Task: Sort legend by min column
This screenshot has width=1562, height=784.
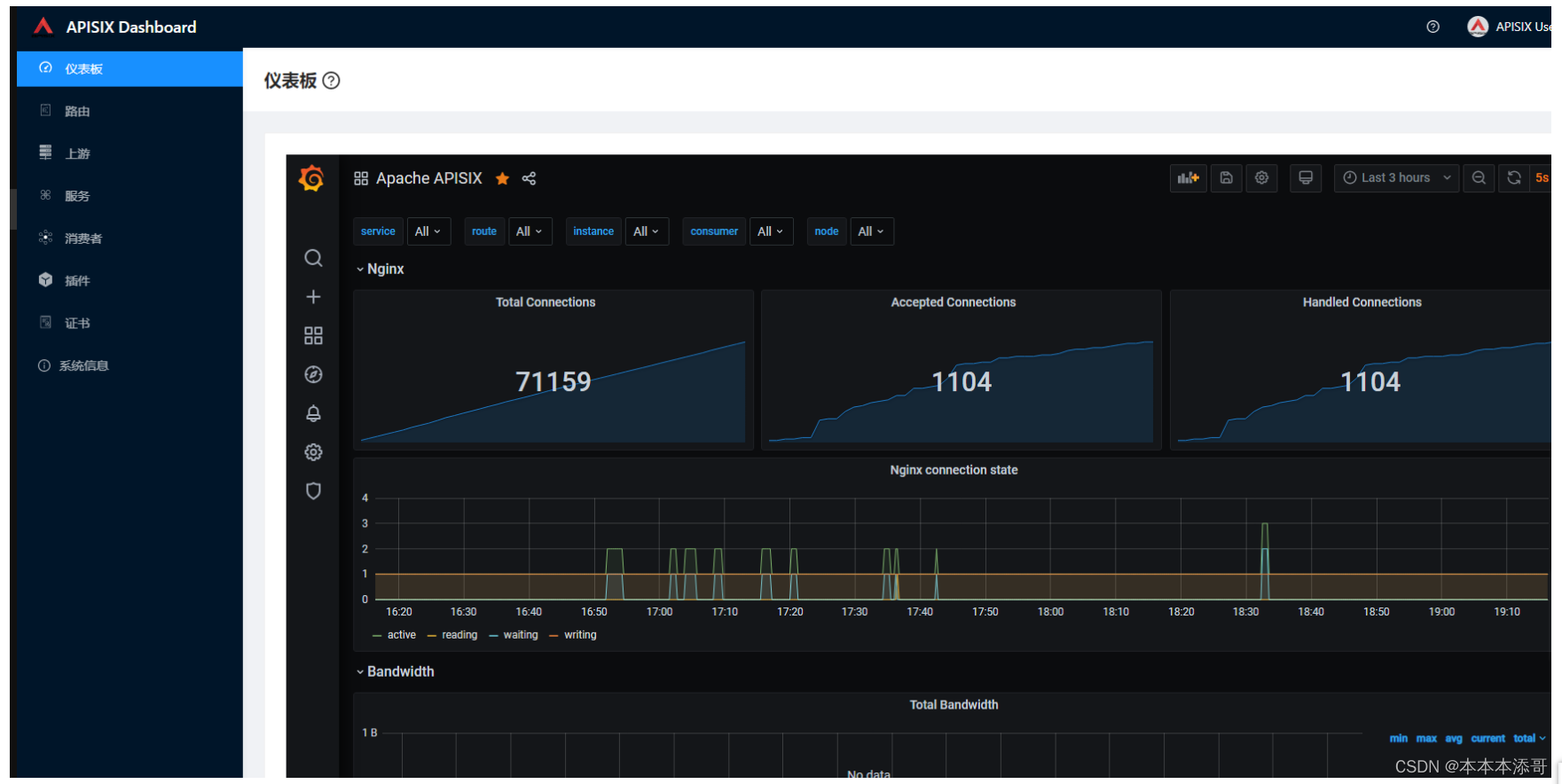Action: tap(1399, 739)
